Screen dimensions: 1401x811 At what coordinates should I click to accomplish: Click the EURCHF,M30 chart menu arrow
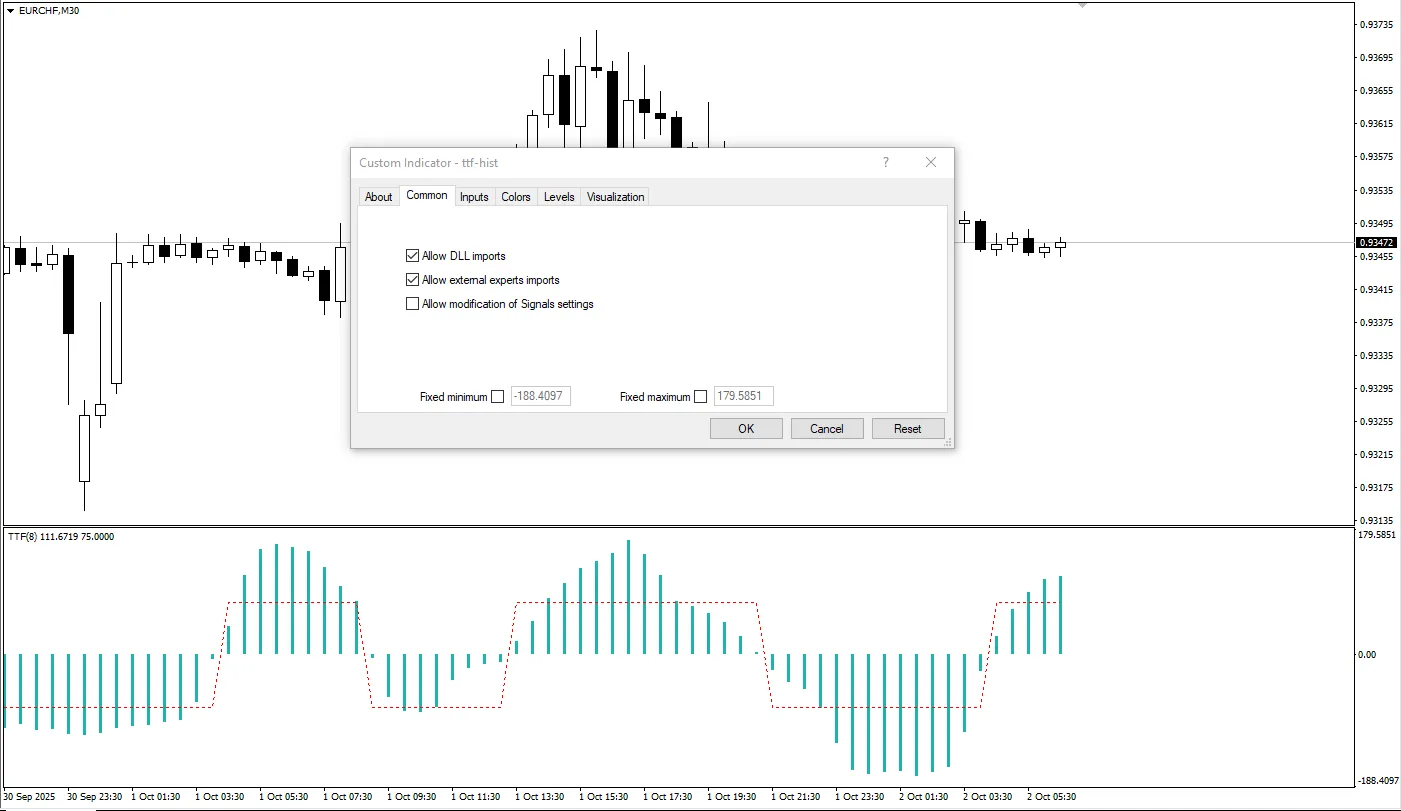[x=10, y=10]
